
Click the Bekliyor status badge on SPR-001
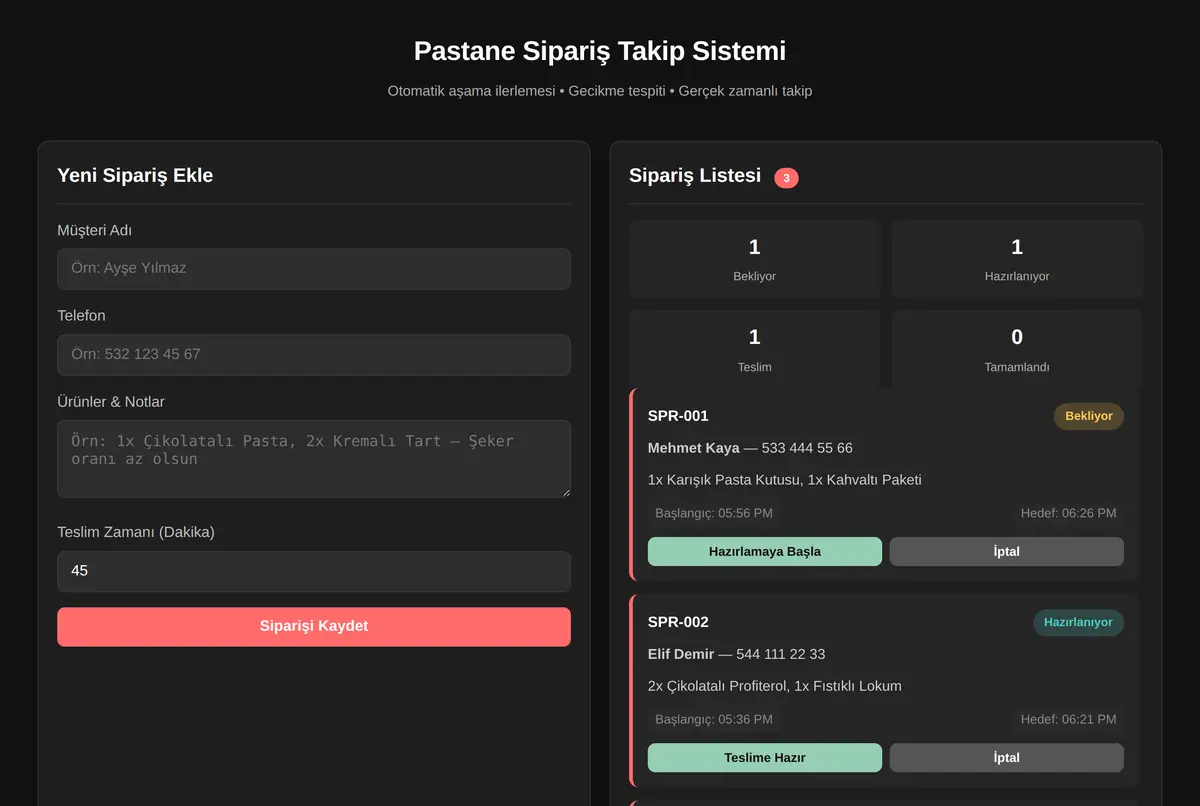pos(1089,416)
